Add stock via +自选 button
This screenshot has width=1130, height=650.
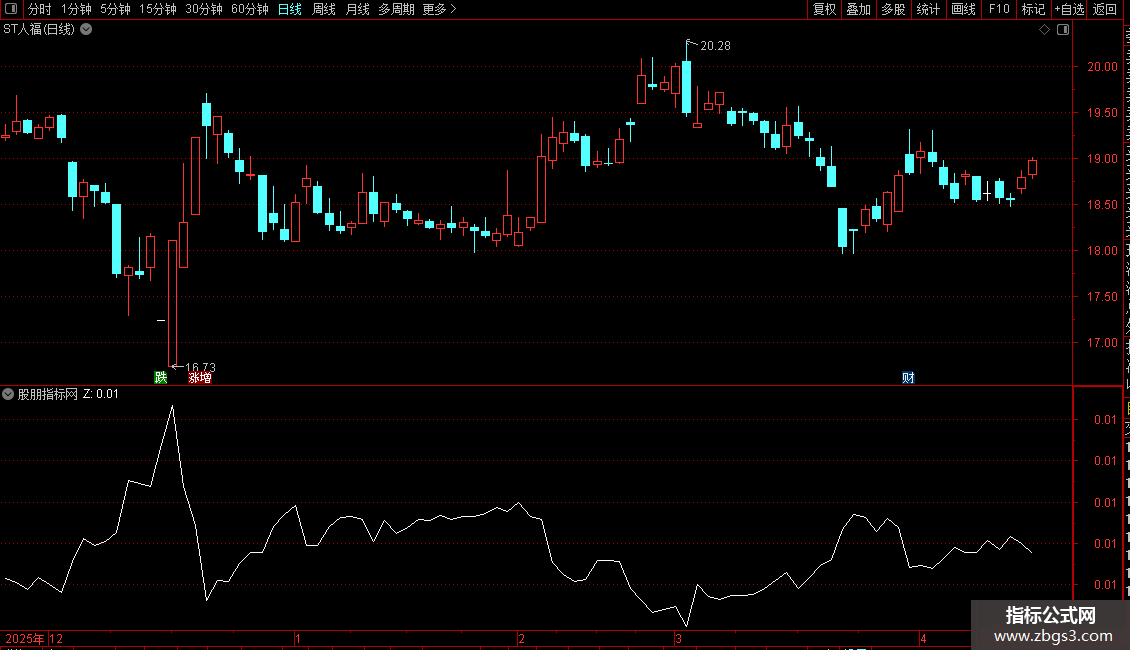1069,9
